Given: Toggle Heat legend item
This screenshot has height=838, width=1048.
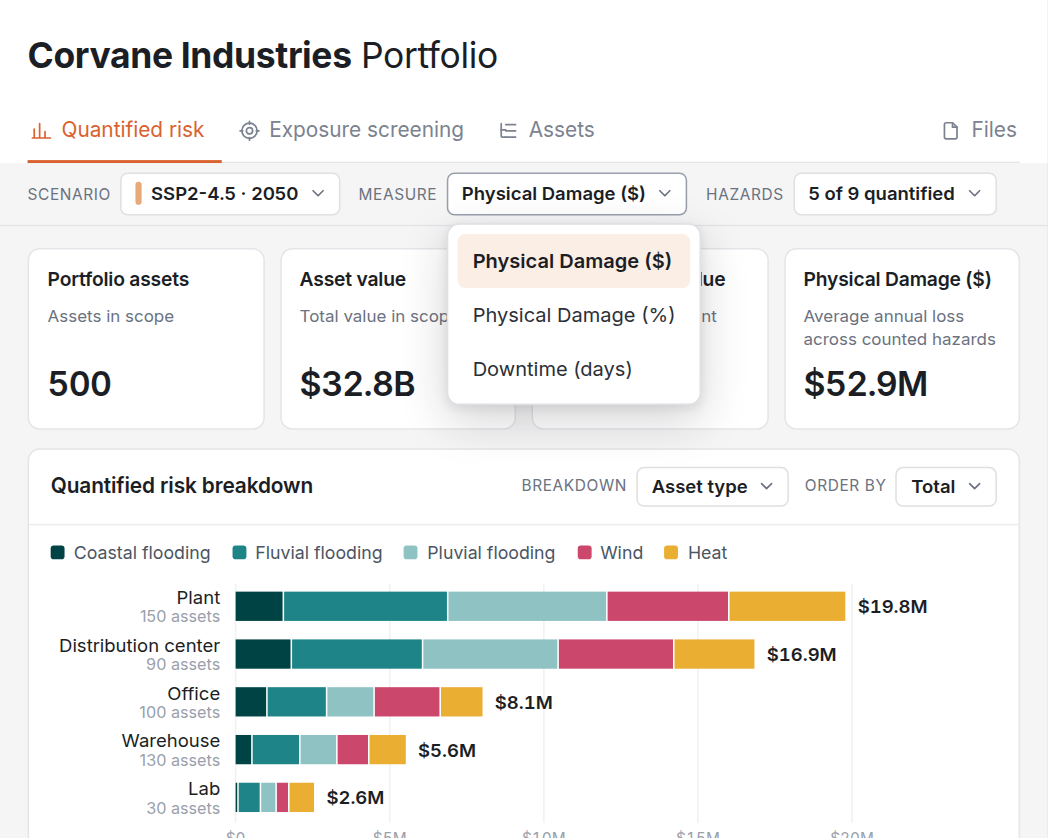Looking at the screenshot, I should pos(695,553).
